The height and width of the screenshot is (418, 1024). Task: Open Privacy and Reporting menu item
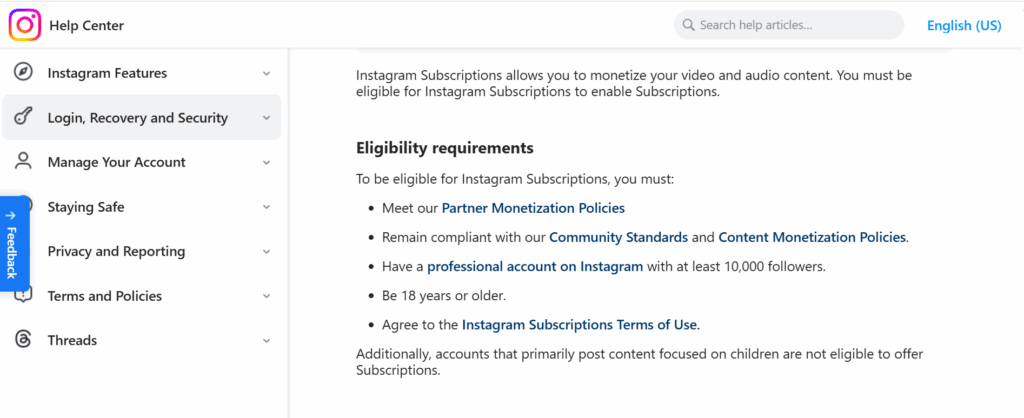coord(142,251)
